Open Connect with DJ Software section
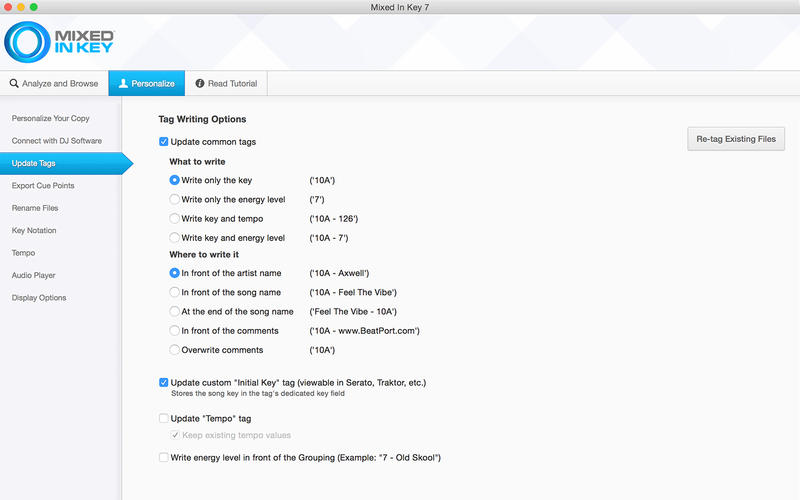Image resolution: width=800 pixels, height=500 pixels. pos(57,141)
